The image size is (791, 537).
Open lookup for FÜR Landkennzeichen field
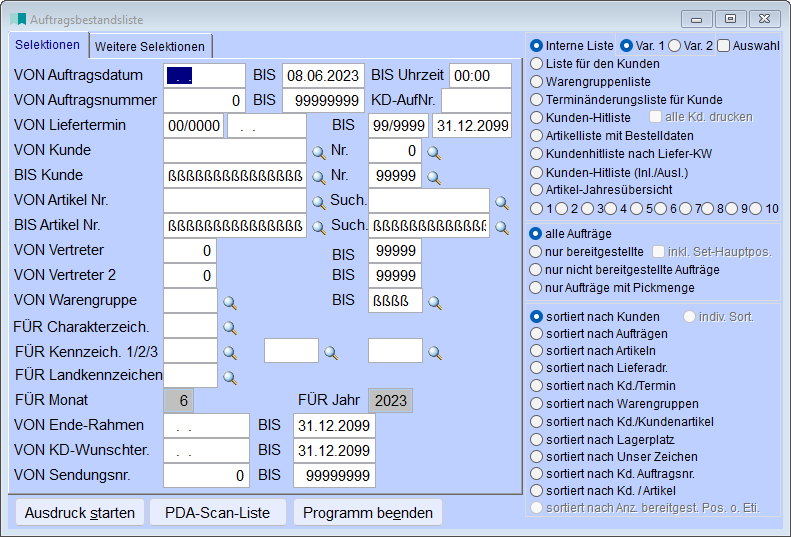click(229, 377)
